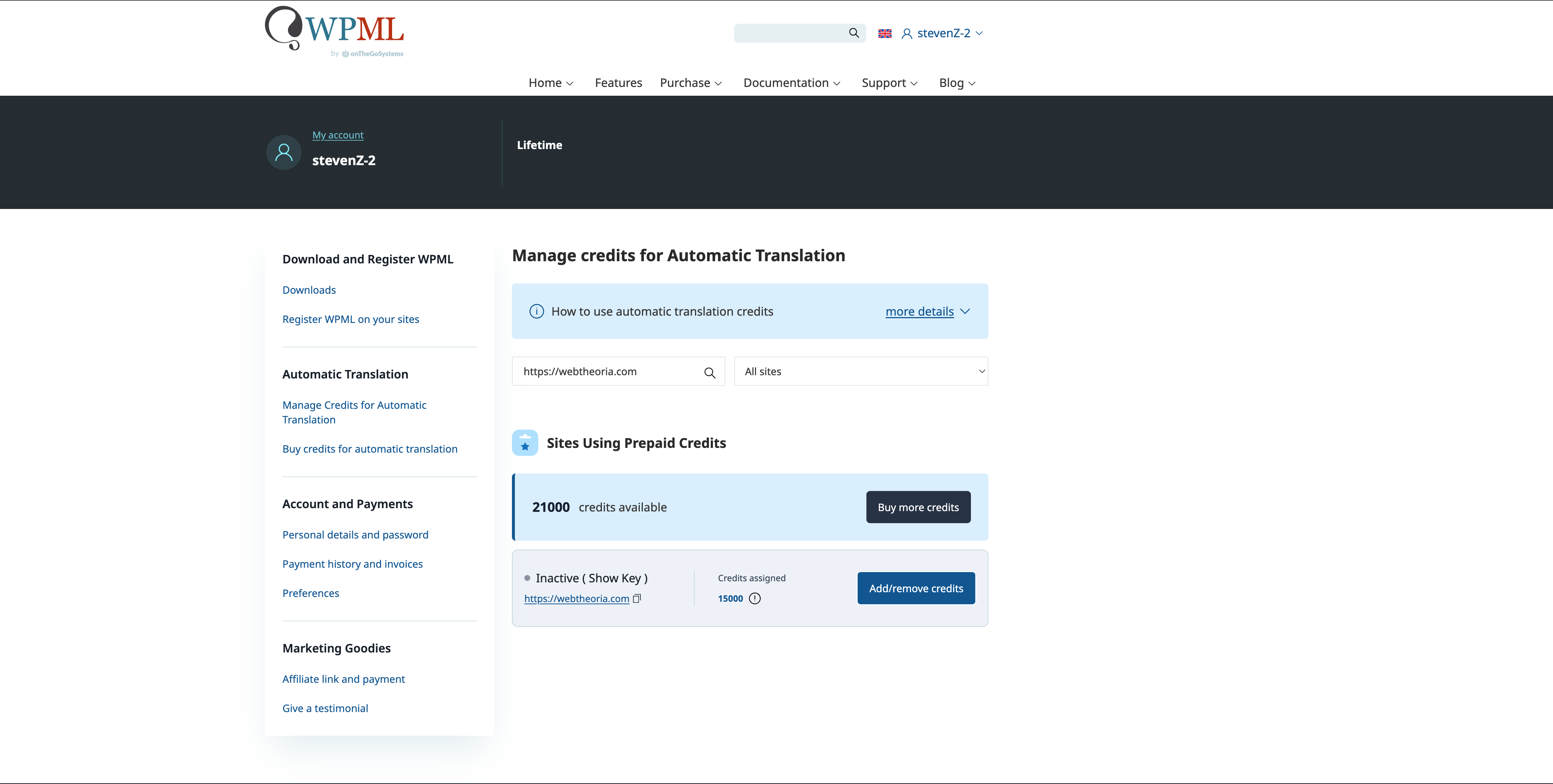Click the info icon beside how-to text
The height and width of the screenshot is (784, 1553).
pos(536,312)
